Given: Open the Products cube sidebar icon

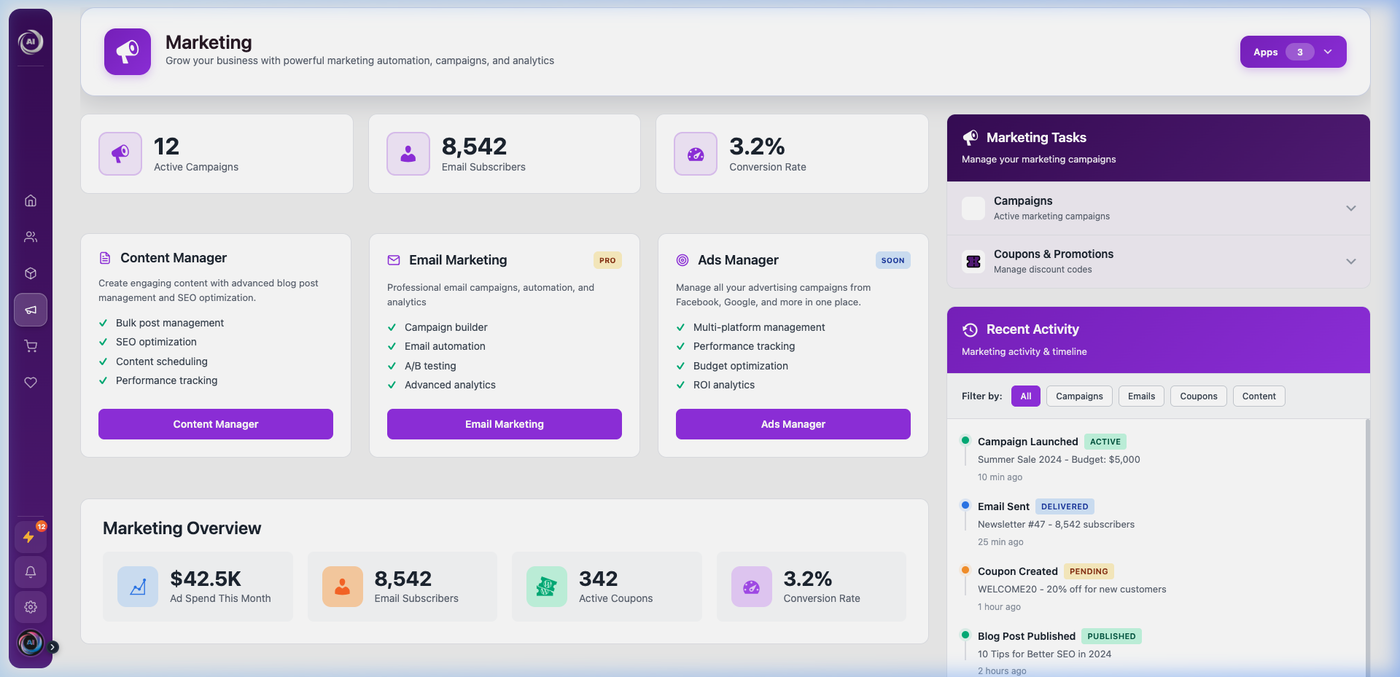Looking at the screenshot, I should pyautogui.click(x=30, y=273).
